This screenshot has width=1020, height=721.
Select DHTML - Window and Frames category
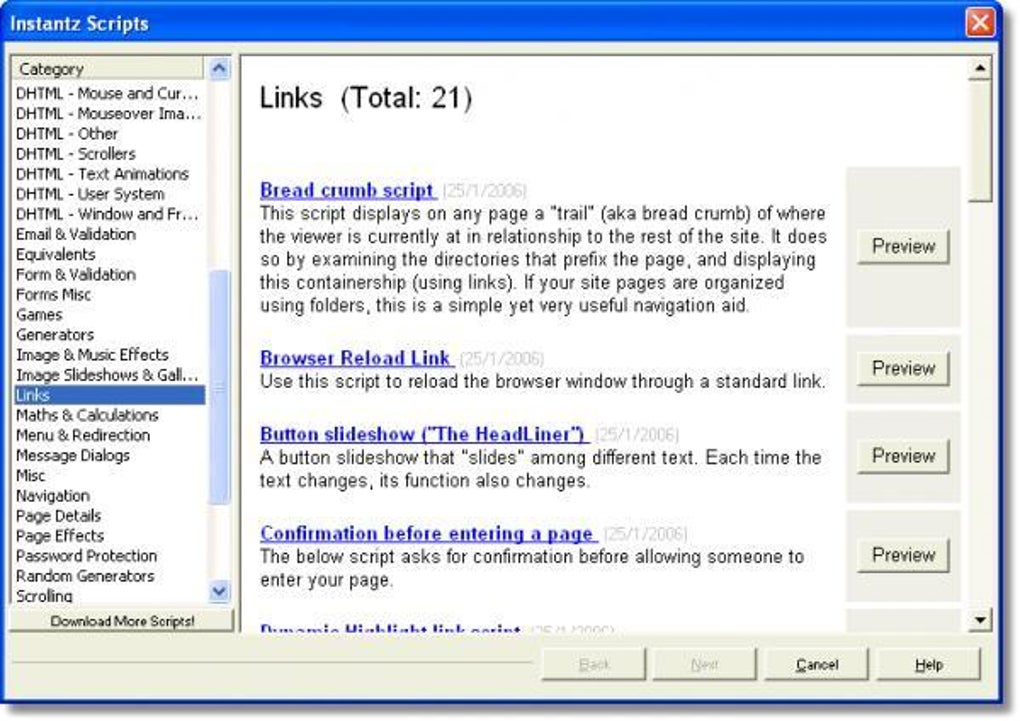(107, 214)
